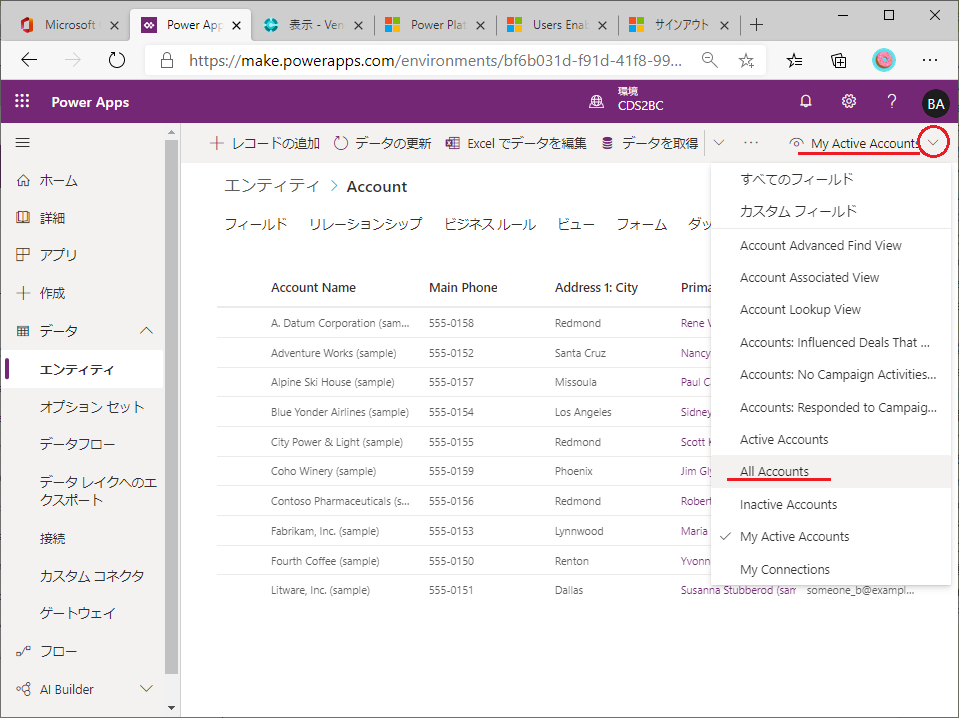
Task: Add this page to favorites star
Action: click(x=746, y=60)
